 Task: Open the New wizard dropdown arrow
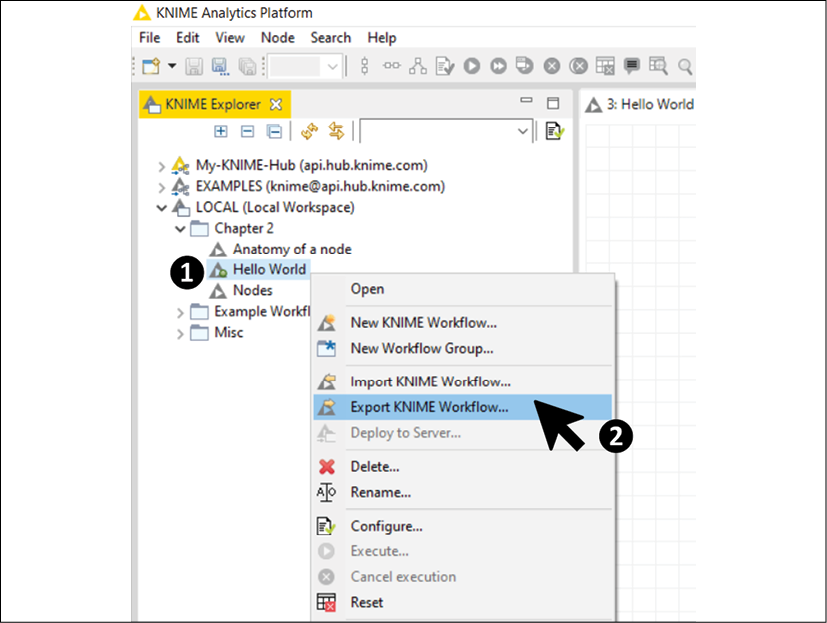172,66
